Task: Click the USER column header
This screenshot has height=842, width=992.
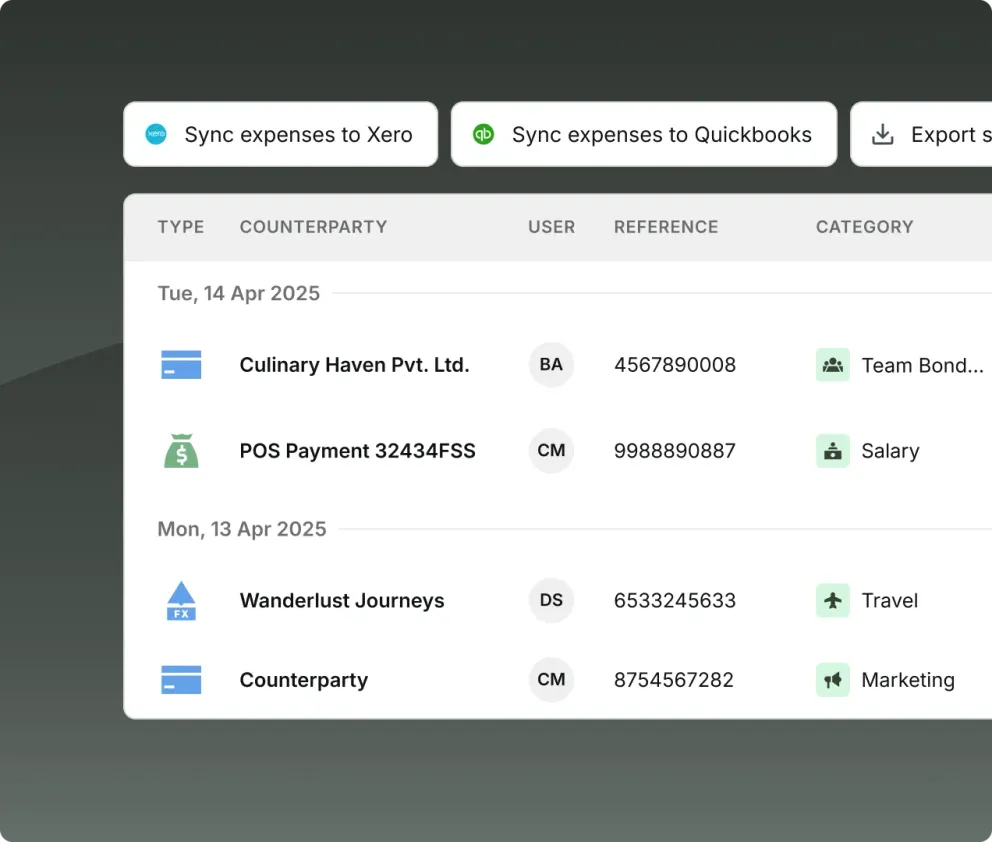Action: point(552,227)
